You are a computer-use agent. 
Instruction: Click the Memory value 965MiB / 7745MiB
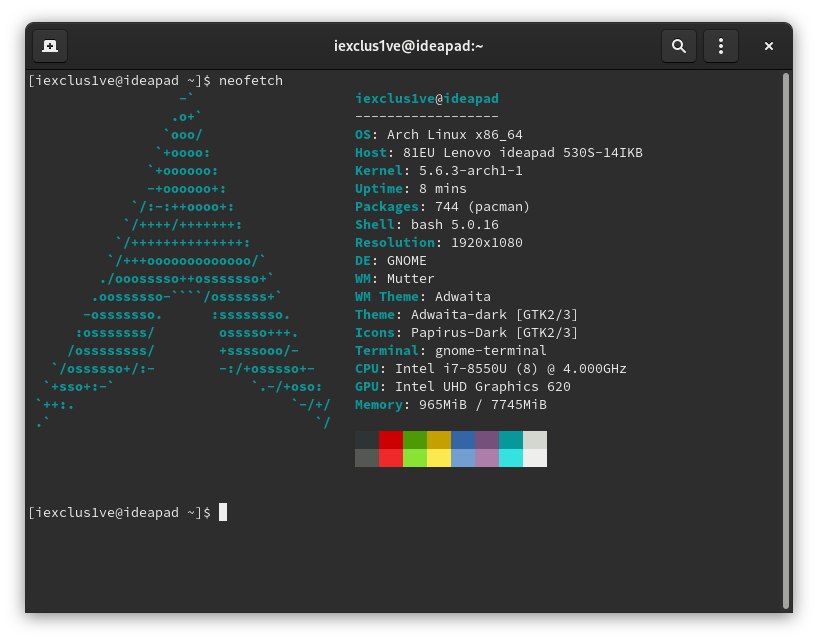tap(483, 405)
